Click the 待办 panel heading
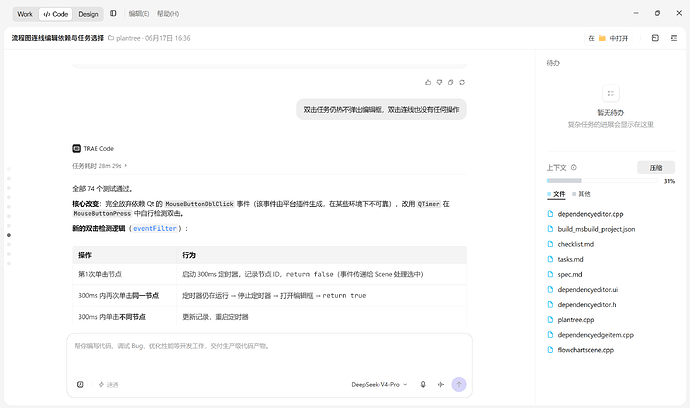Viewport: 690px width, 408px height. coord(553,63)
